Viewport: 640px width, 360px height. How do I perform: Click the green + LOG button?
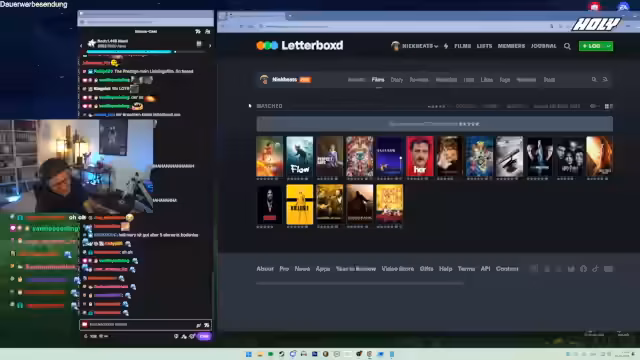coord(591,46)
